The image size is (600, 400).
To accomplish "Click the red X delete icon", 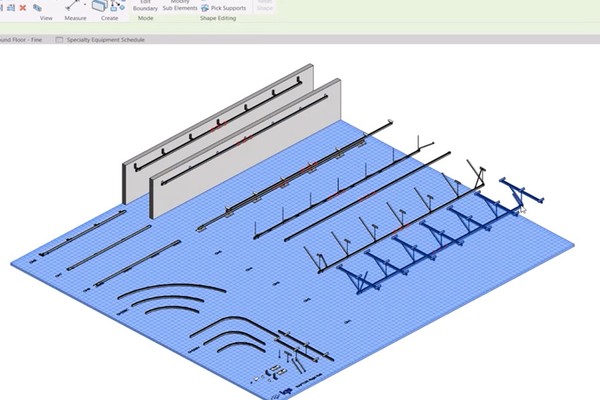I will (22, 7).
